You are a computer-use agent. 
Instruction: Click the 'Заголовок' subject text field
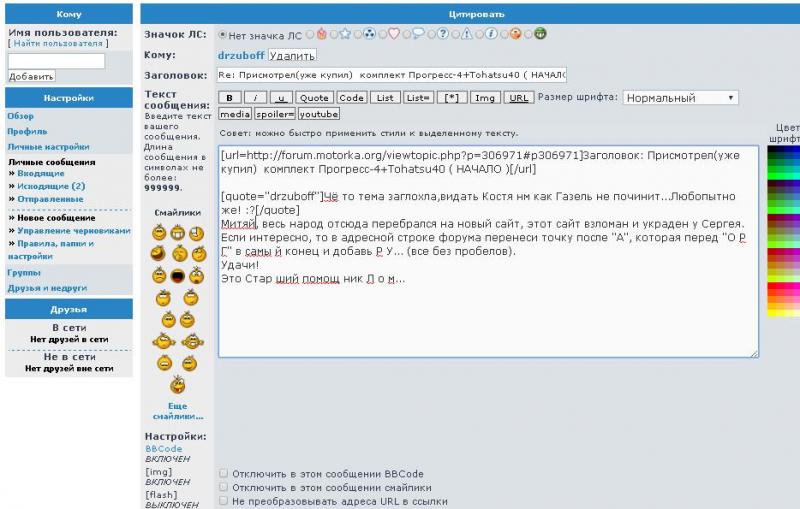pyautogui.click(x=391, y=75)
